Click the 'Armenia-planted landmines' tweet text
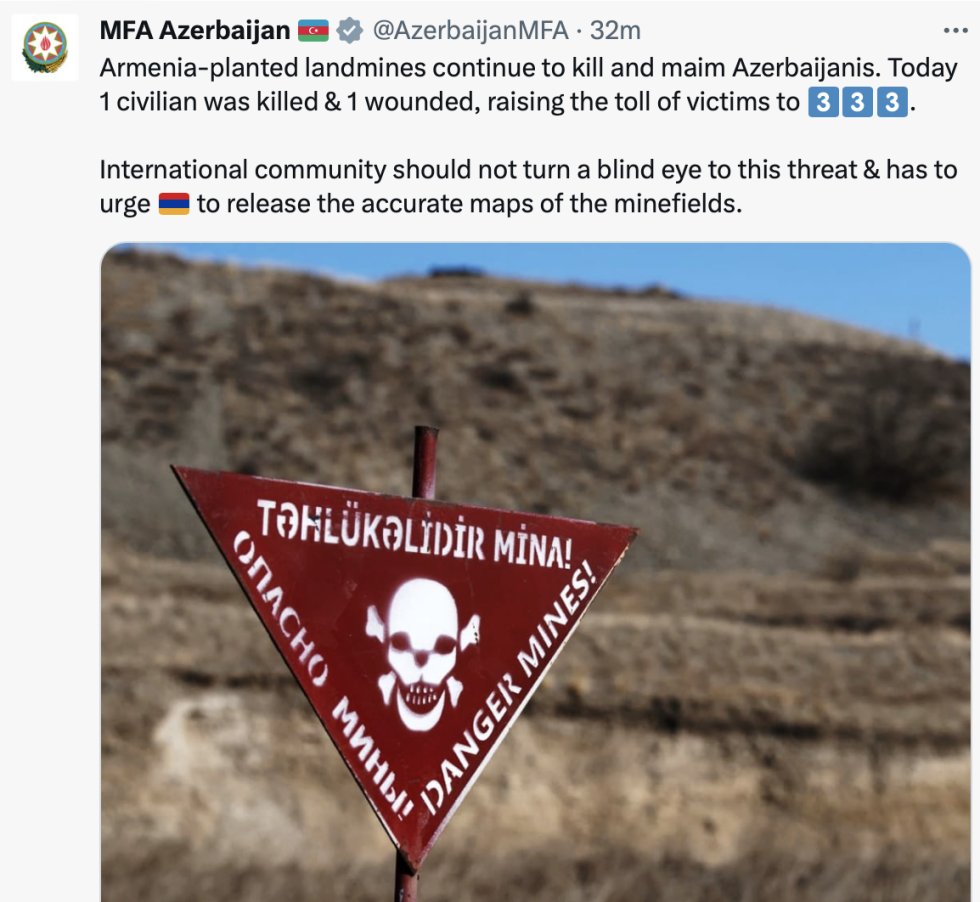Screen dimensions: 980x902 point(528,85)
